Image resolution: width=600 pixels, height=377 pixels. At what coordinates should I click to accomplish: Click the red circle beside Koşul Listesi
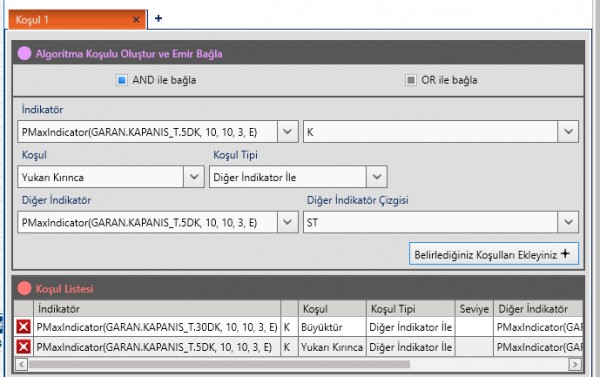pyautogui.click(x=24, y=288)
